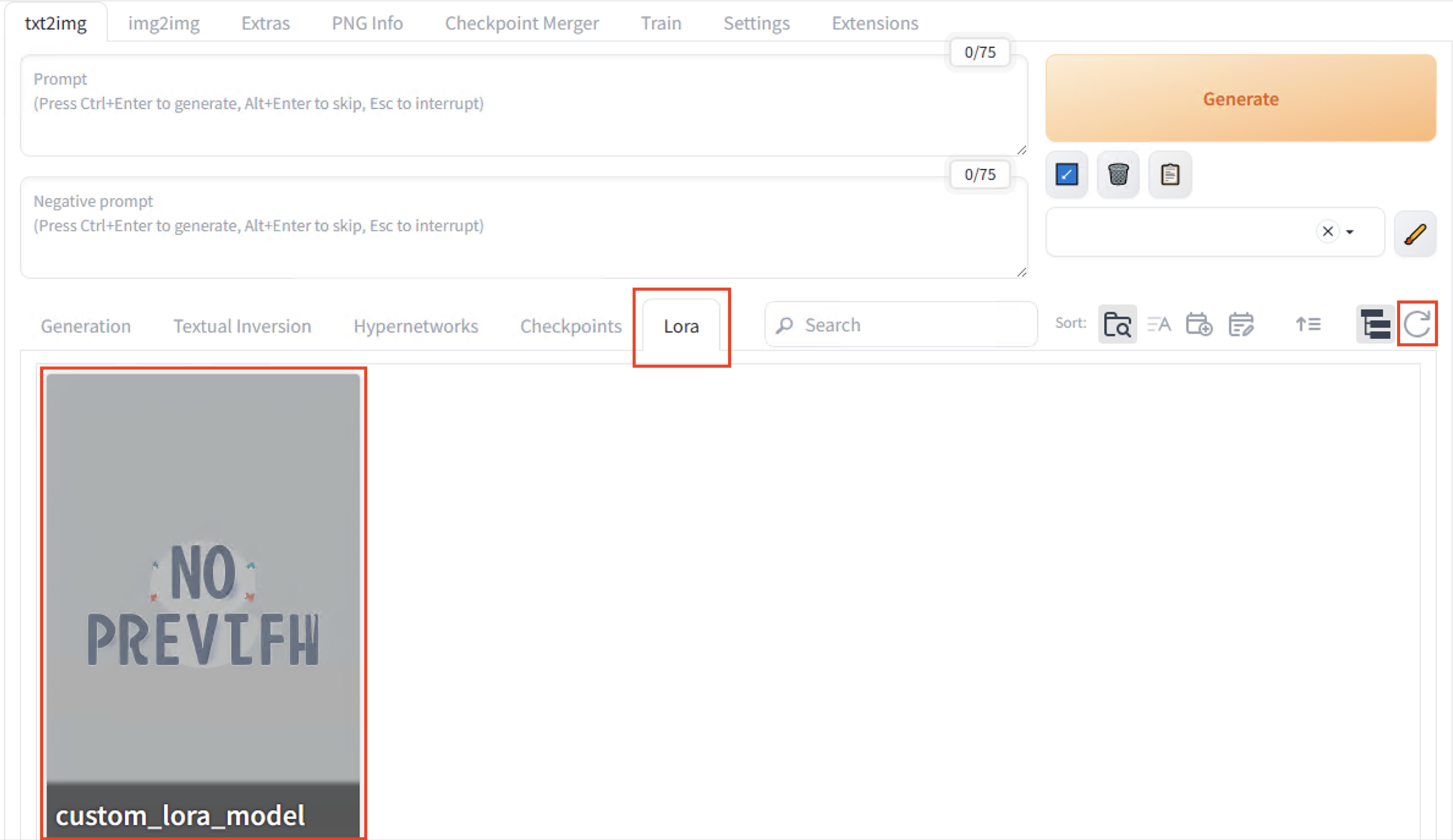1453x840 pixels.
Task: Focus the Lora search field
Action: click(x=911, y=325)
